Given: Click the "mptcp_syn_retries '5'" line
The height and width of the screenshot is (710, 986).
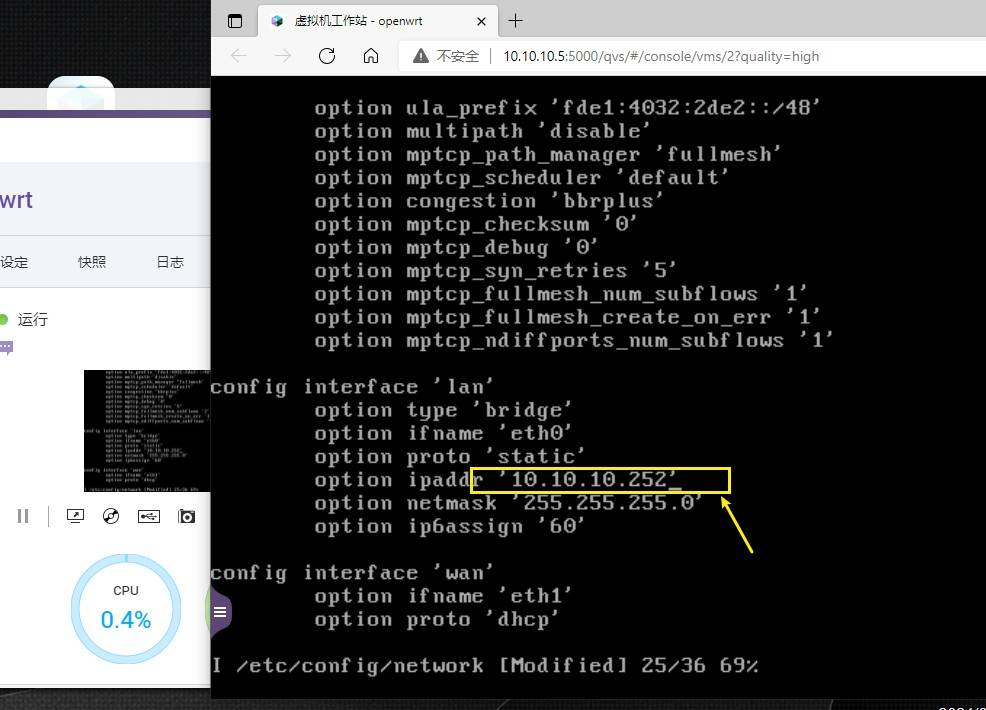Looking at the screenshot, I should click(496, 271).
